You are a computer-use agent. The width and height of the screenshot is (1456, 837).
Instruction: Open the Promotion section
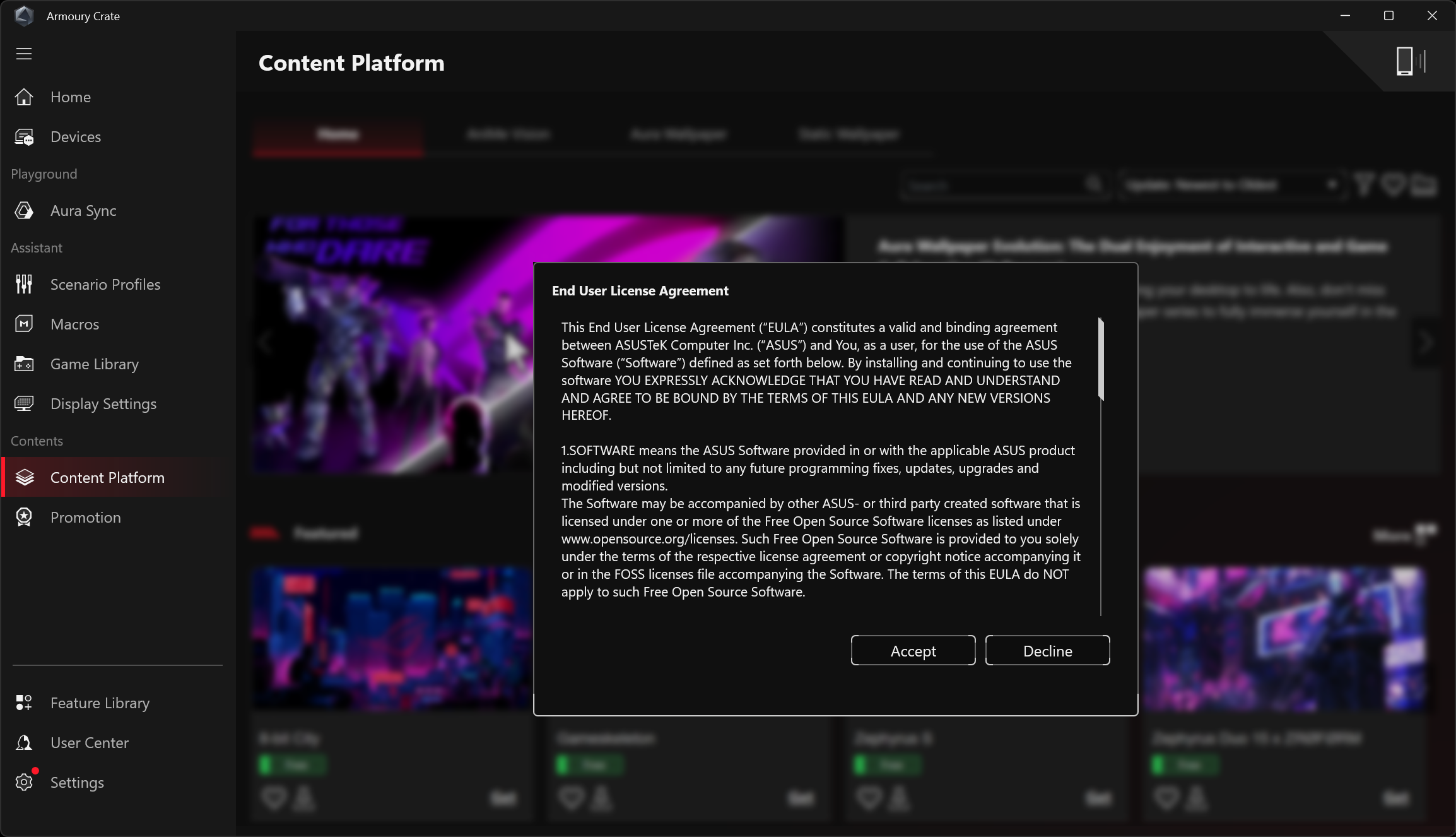85,518
